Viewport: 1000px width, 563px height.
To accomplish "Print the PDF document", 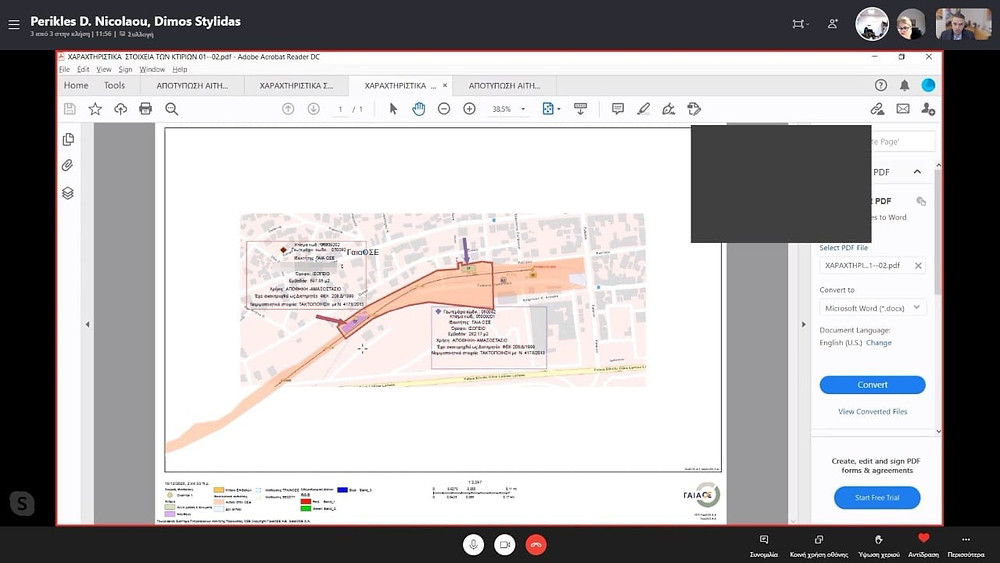I will pyautogui.click(x=145, y=109).
